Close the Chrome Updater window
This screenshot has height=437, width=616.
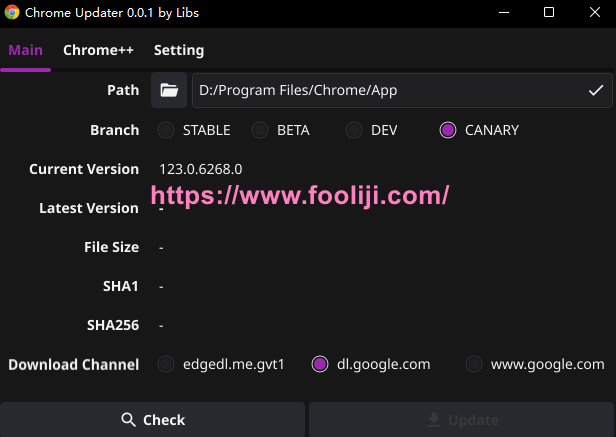pyautogui.click(x=594, y=12)
